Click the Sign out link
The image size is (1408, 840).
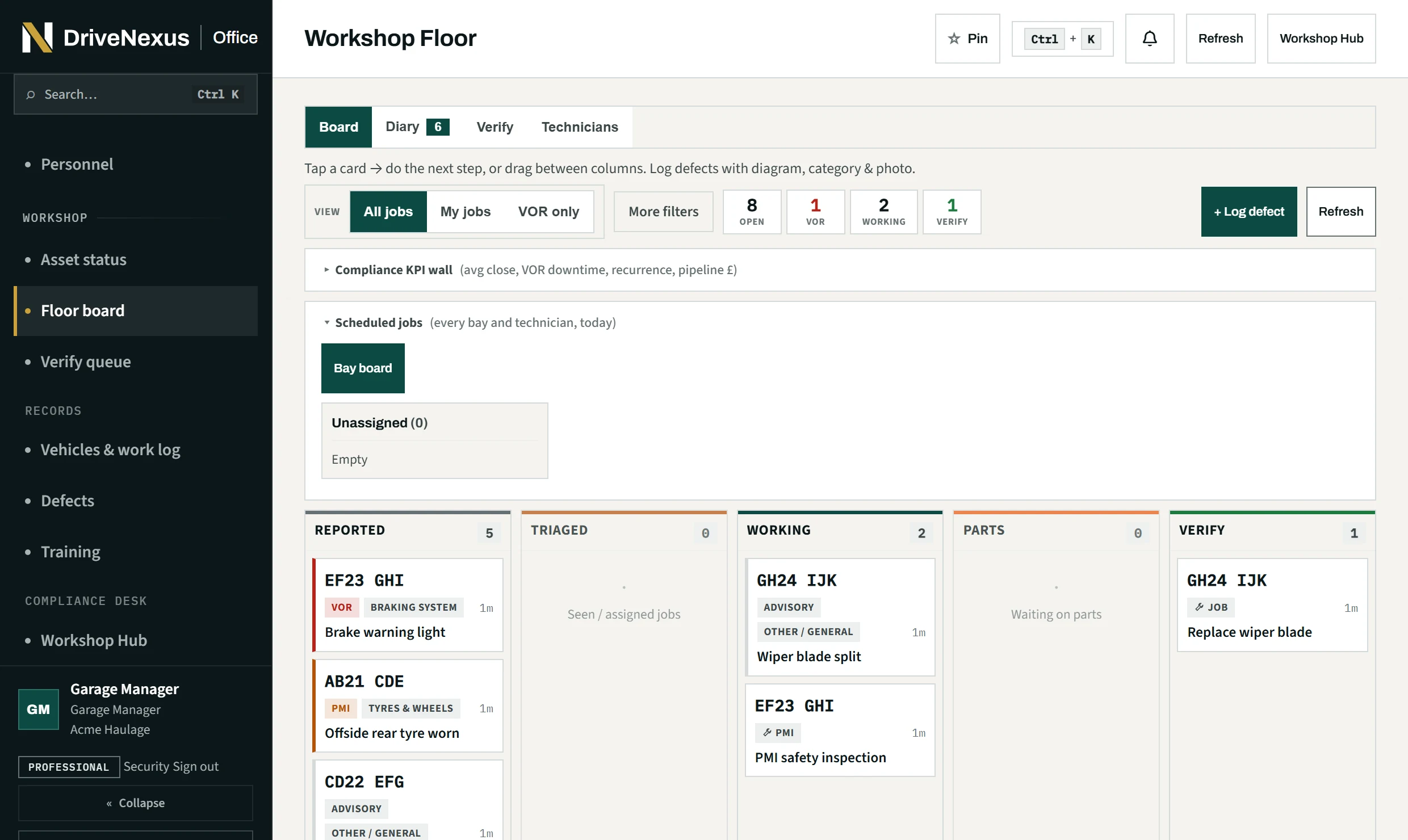195,767
